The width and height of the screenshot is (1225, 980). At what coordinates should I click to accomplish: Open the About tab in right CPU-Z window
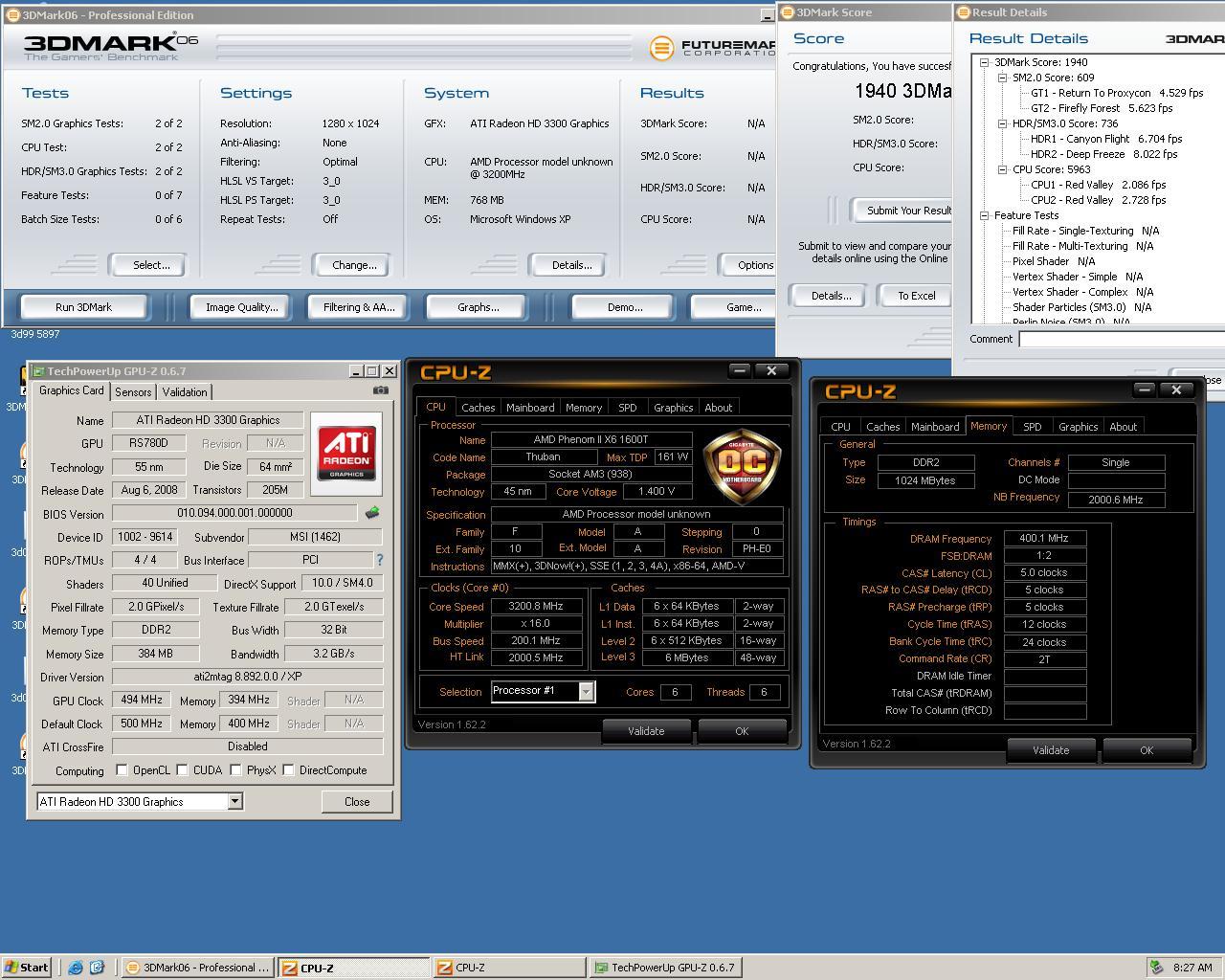(x=1123, y=427)
